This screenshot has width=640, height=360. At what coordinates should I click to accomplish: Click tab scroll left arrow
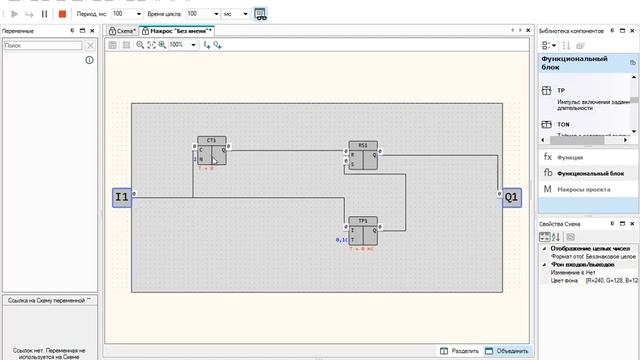coord(513,30)
